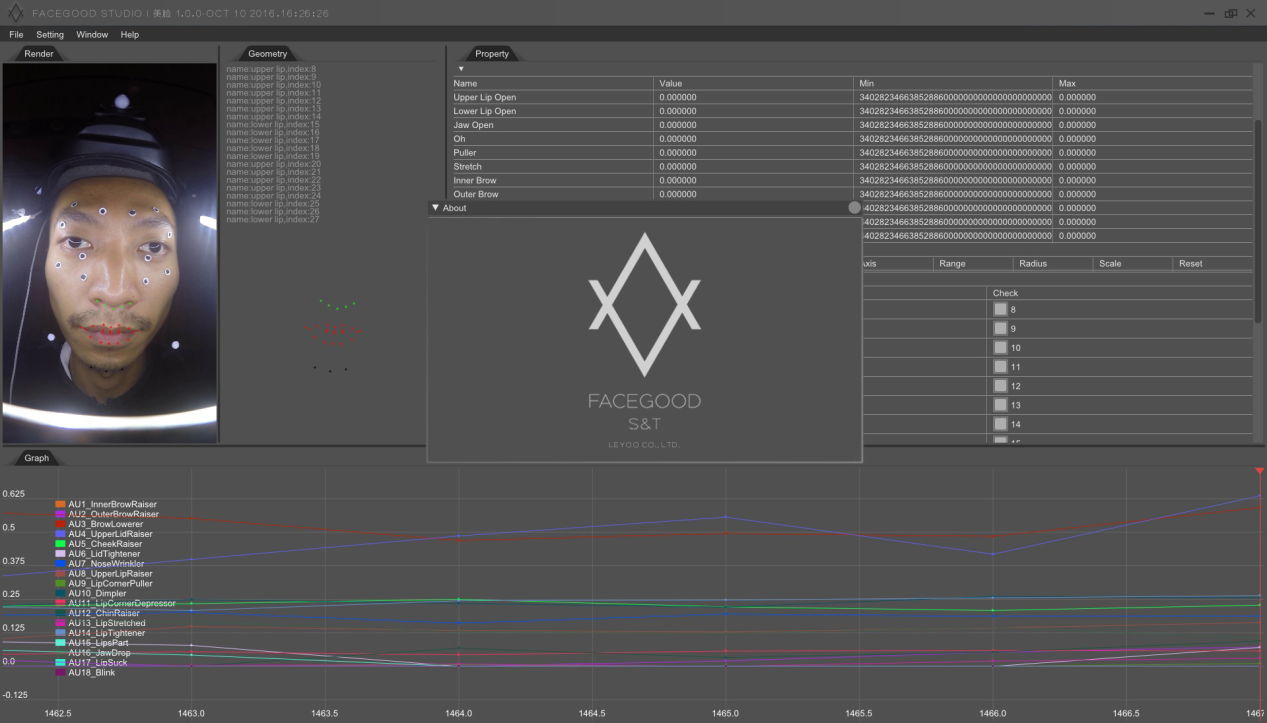Open the Help menu
This screenshot has width=1267, height=723.
(x=130, y=35)
